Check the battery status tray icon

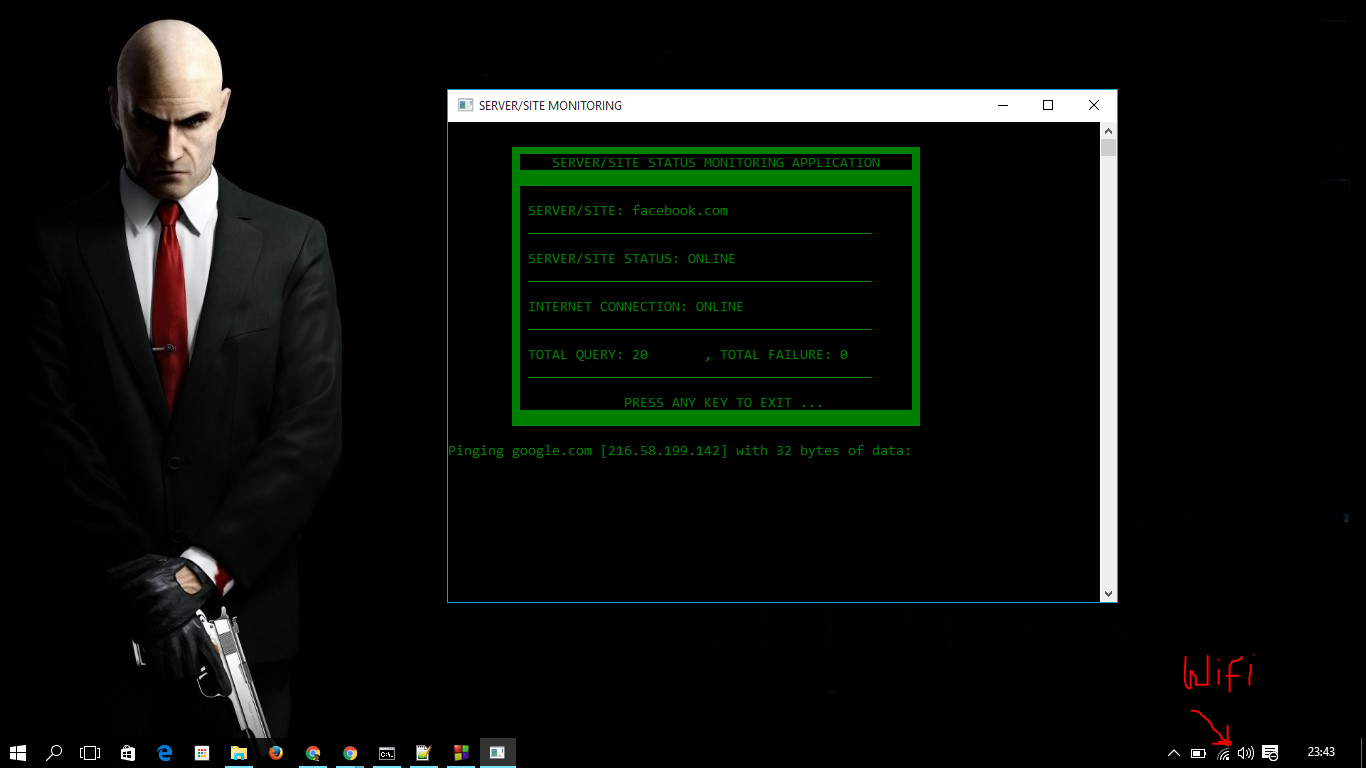(1198, 753)
